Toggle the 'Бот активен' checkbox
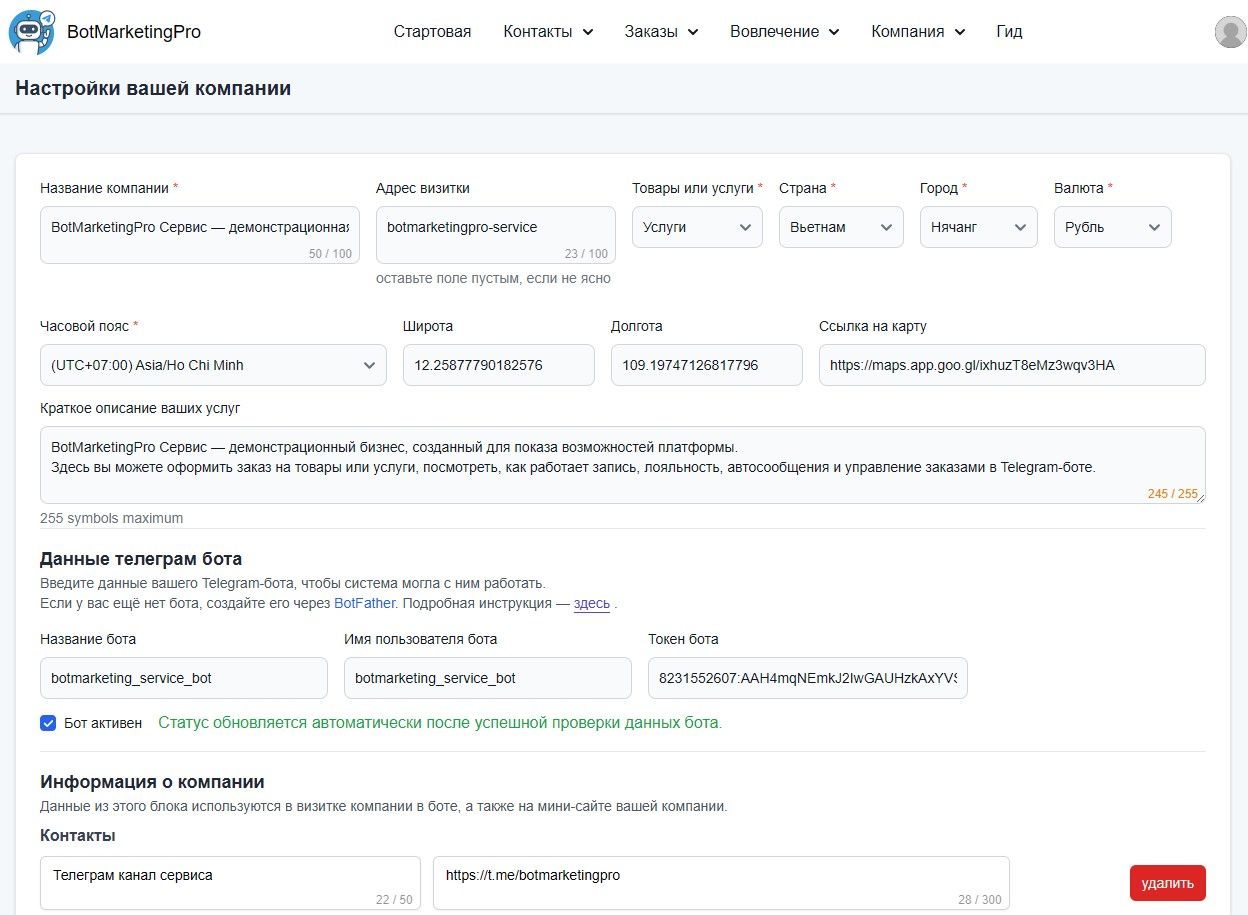Viewport: 1248px width, 915px height. point(48,723)
